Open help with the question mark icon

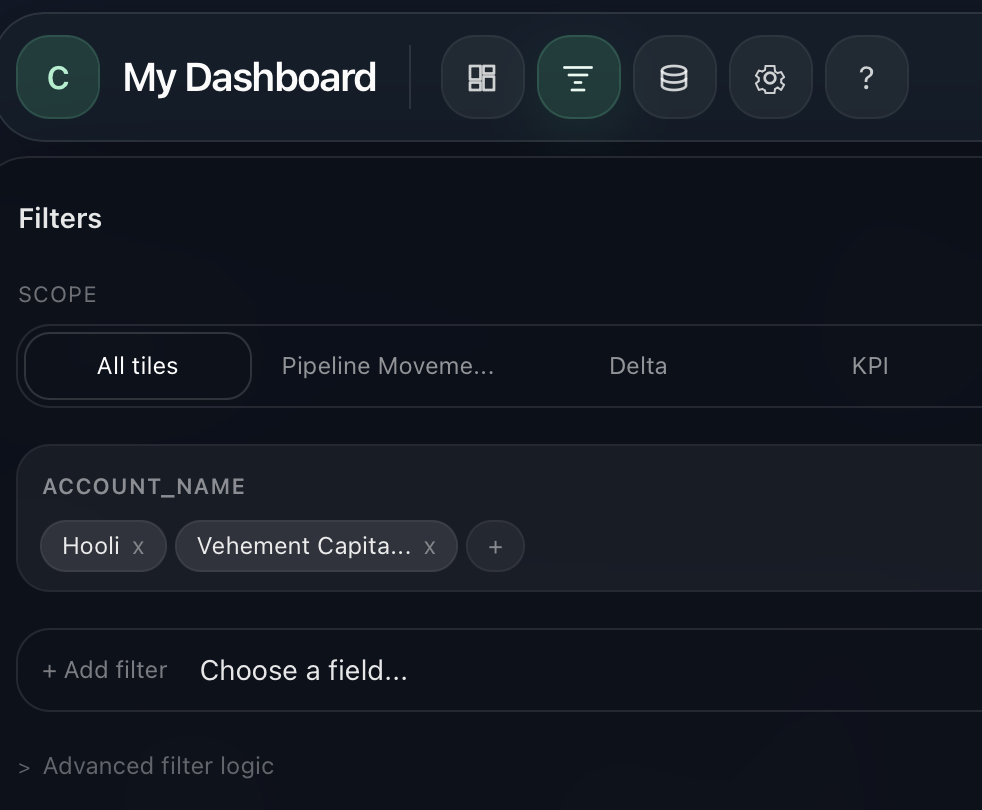point(866,77)
